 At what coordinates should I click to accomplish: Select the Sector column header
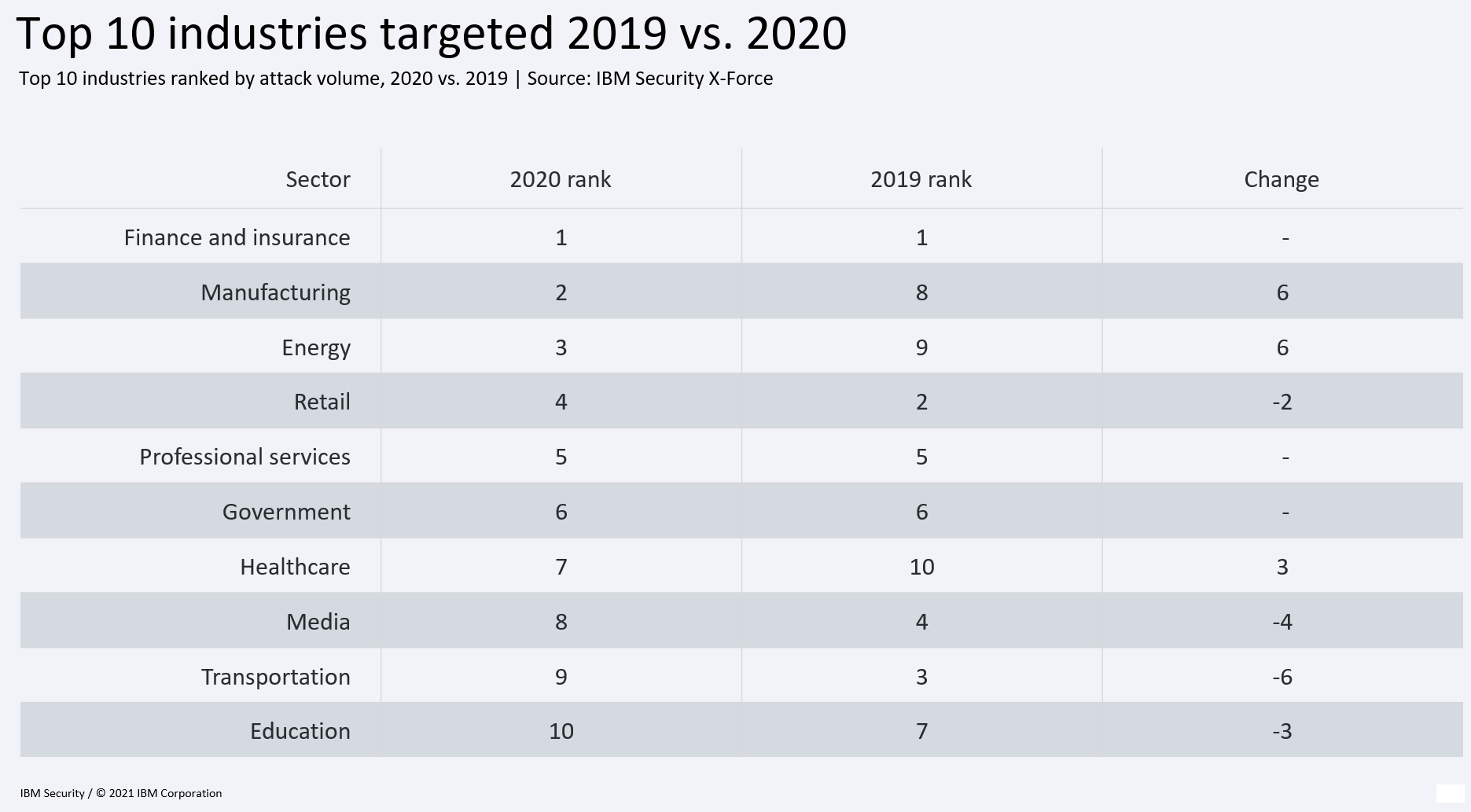318,179
